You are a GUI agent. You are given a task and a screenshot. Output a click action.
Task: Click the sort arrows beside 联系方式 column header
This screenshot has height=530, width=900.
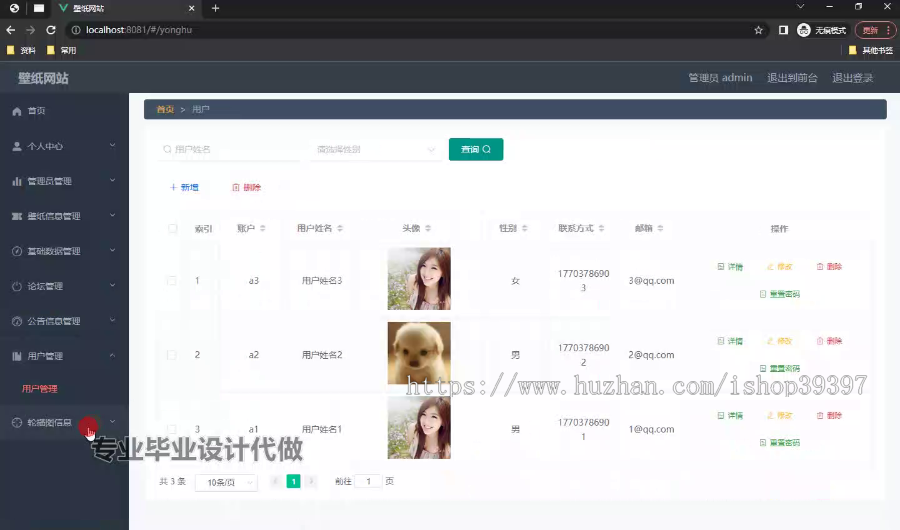[602, 229]
